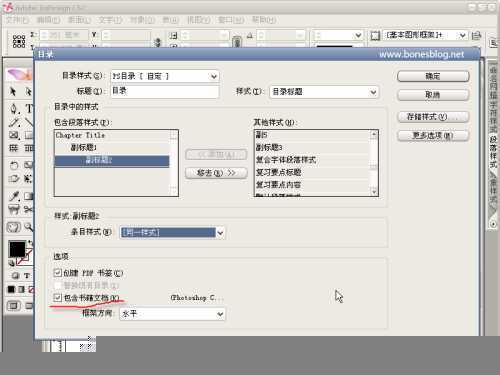Select the Rectangle Frame tool
The image size is (500, 375).
(x=14, y=135)
